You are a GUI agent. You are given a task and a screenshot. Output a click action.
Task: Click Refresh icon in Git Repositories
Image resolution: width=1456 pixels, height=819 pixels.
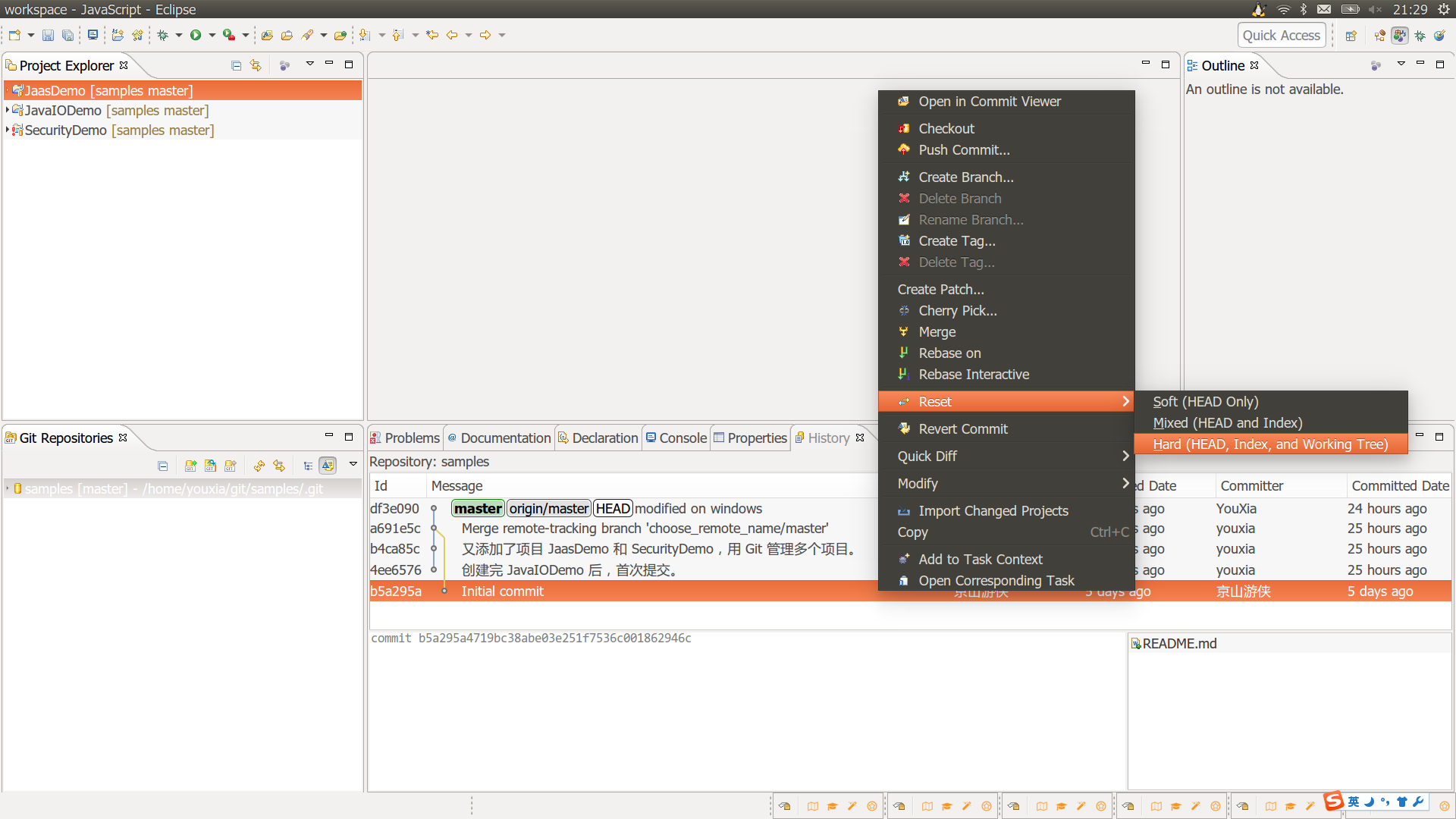point(259,466)
